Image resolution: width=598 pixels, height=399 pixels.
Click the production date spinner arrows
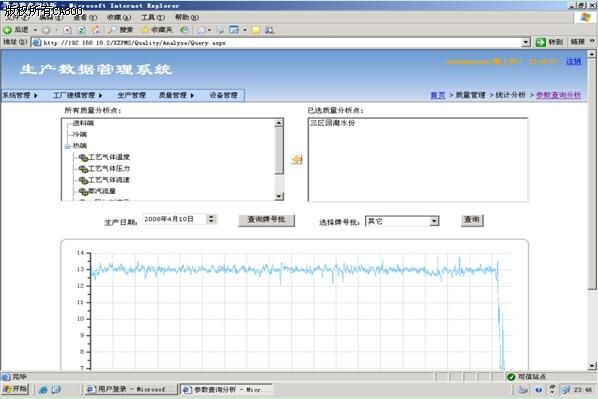click(x=211, y=219)
